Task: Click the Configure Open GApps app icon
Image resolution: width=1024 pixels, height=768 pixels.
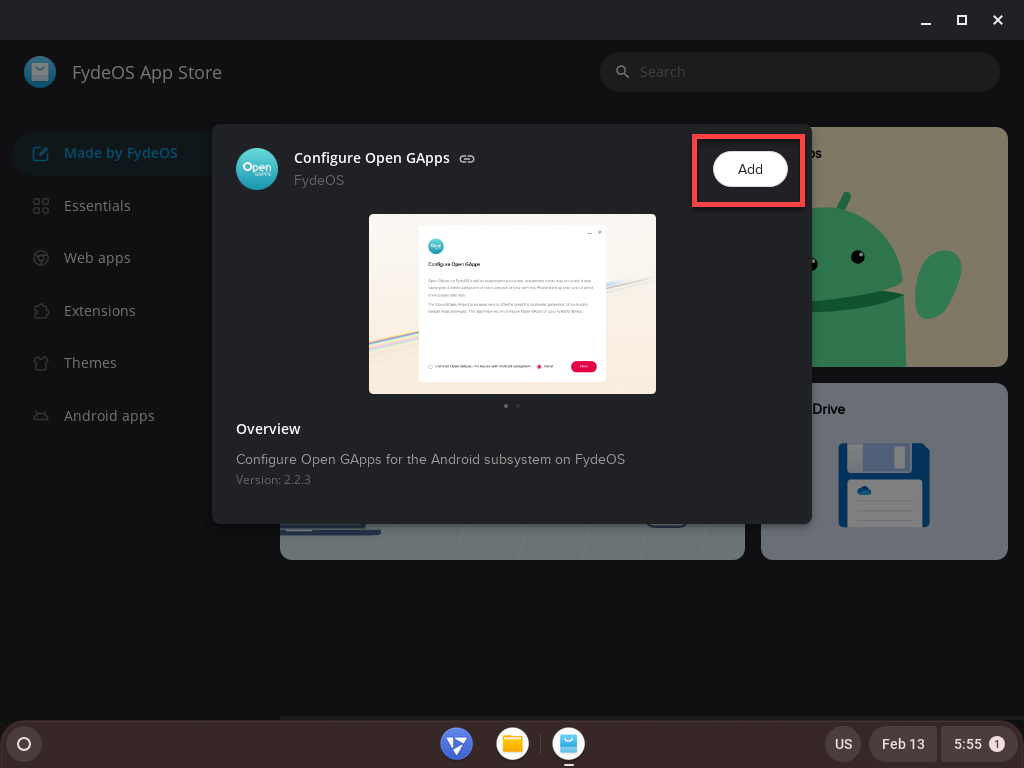Action: coord(256,168)
